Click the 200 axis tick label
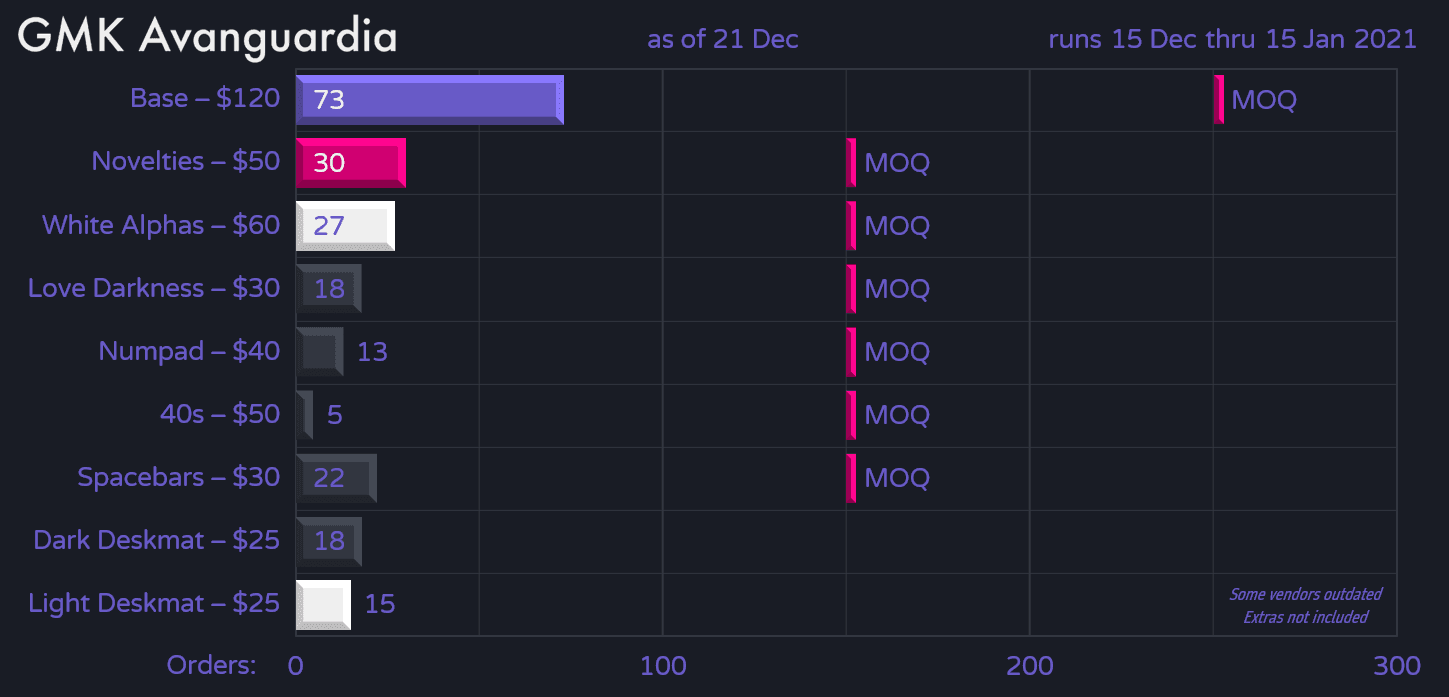 1030,666
